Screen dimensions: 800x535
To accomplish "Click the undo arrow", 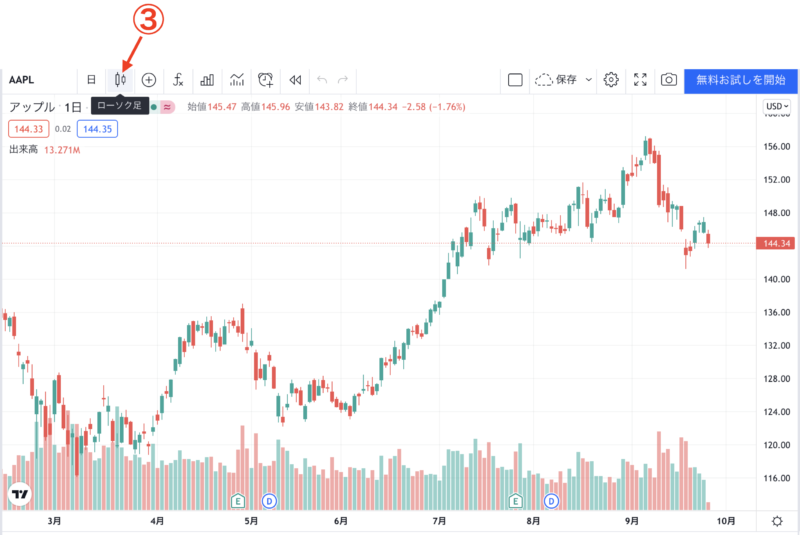I will 322,80.
